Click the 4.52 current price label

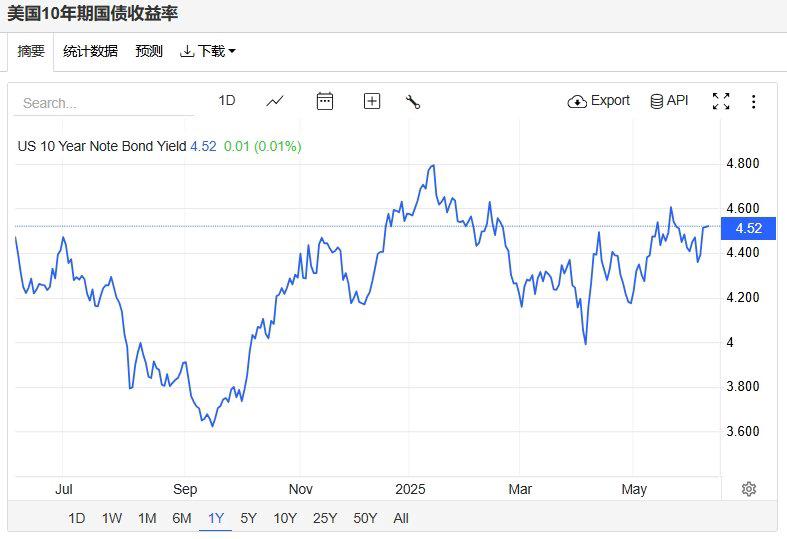pyautogui.click(x=748, y=228)
